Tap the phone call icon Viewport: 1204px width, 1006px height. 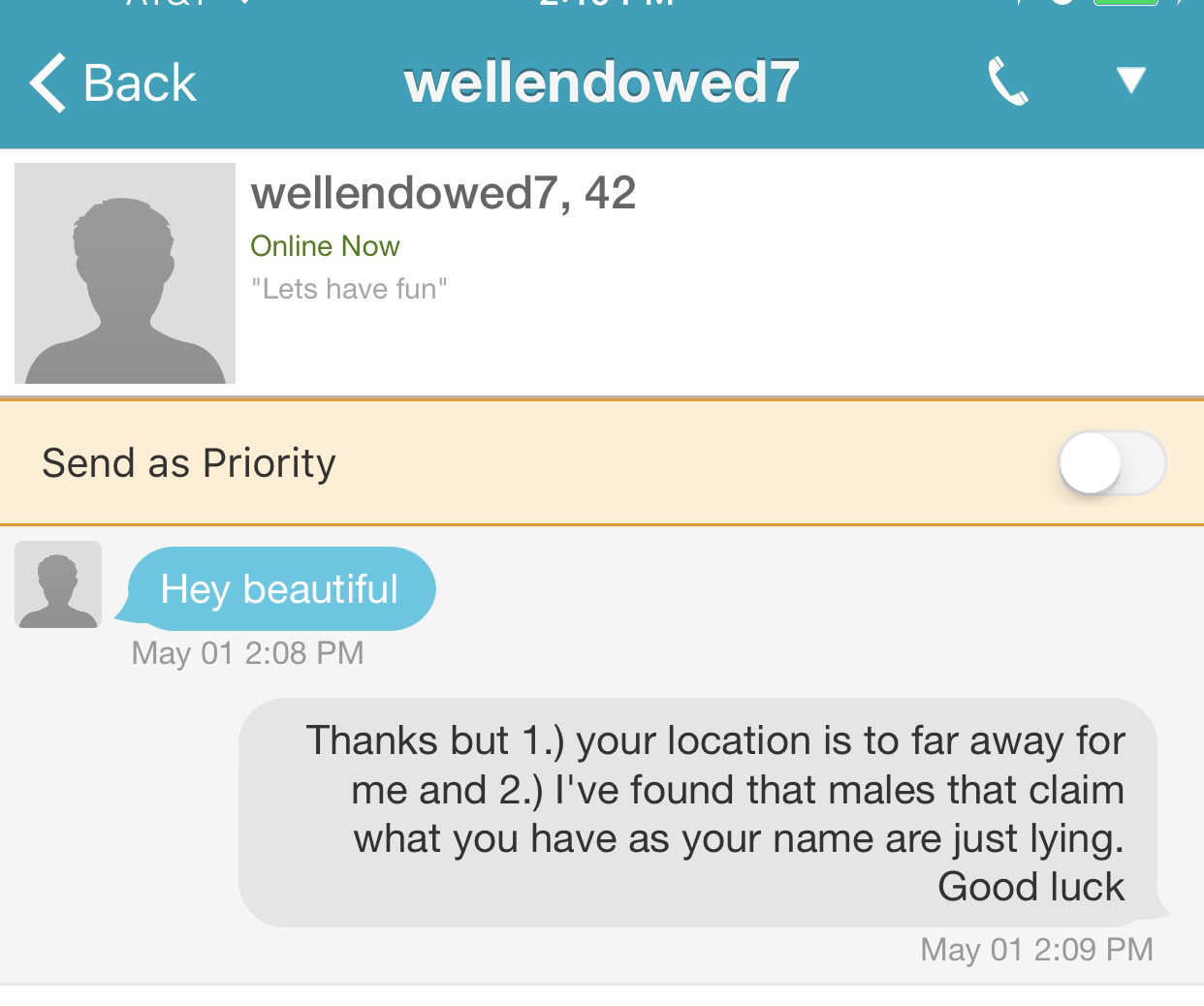[x=1007, y=81]
